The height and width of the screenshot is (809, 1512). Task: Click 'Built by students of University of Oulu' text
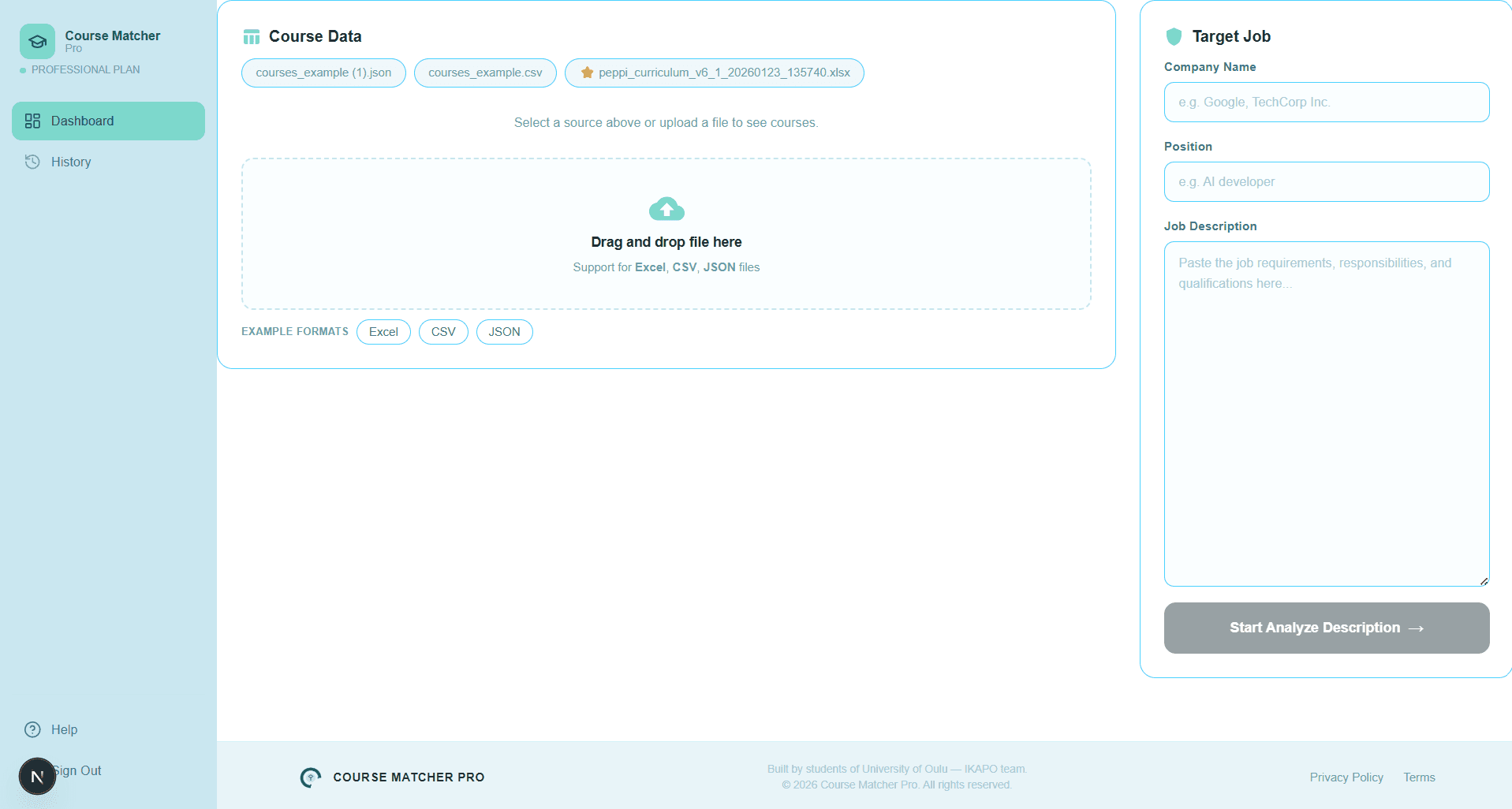(x=898, y=769)
